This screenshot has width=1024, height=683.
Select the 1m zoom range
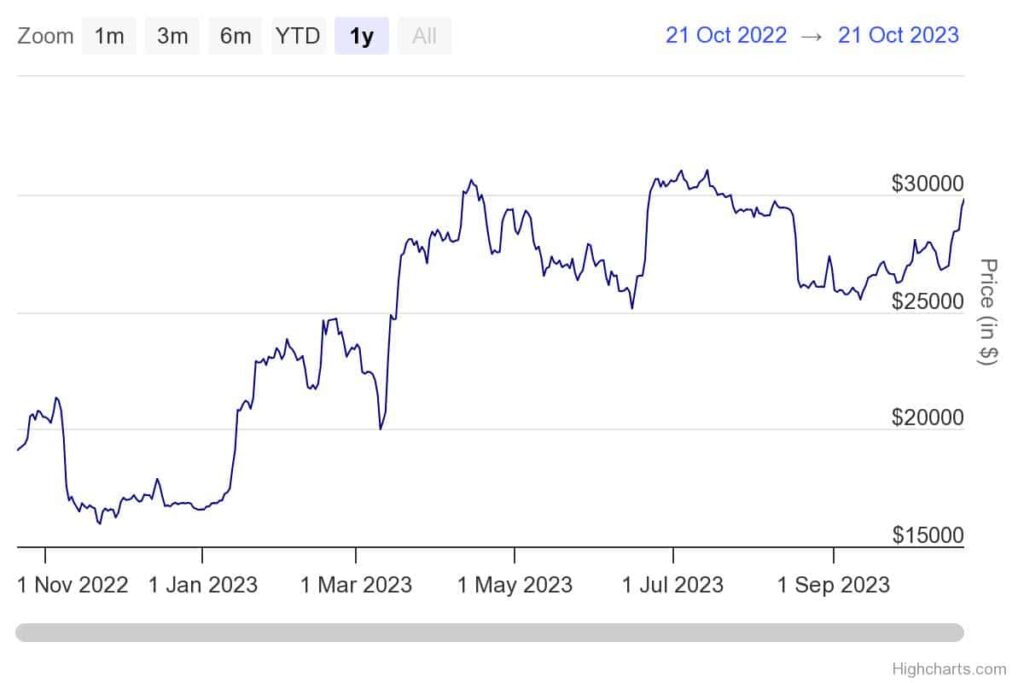click(109, 37)
